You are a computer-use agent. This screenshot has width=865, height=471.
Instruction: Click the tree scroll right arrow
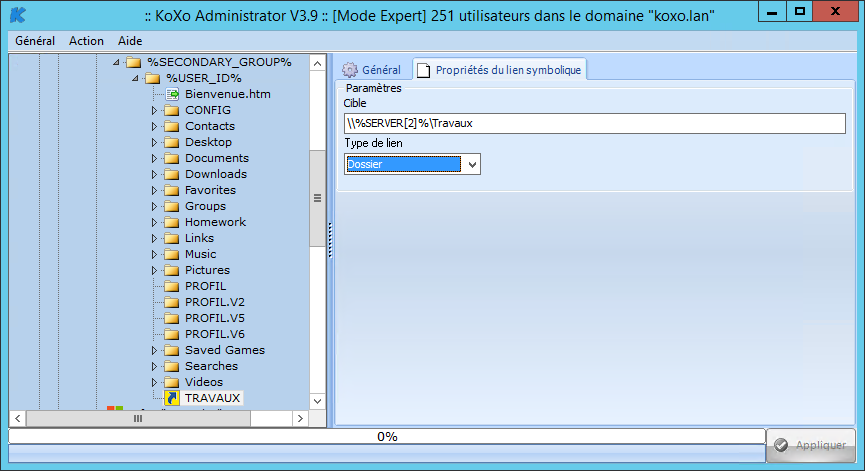[x=300, y=419]
